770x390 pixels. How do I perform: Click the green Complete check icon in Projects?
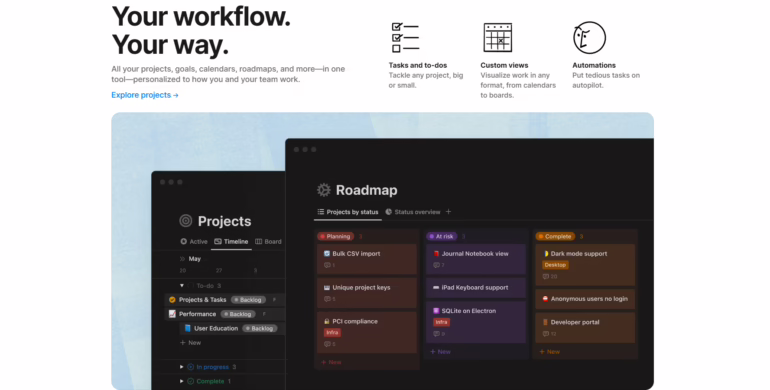click(191, 381)
